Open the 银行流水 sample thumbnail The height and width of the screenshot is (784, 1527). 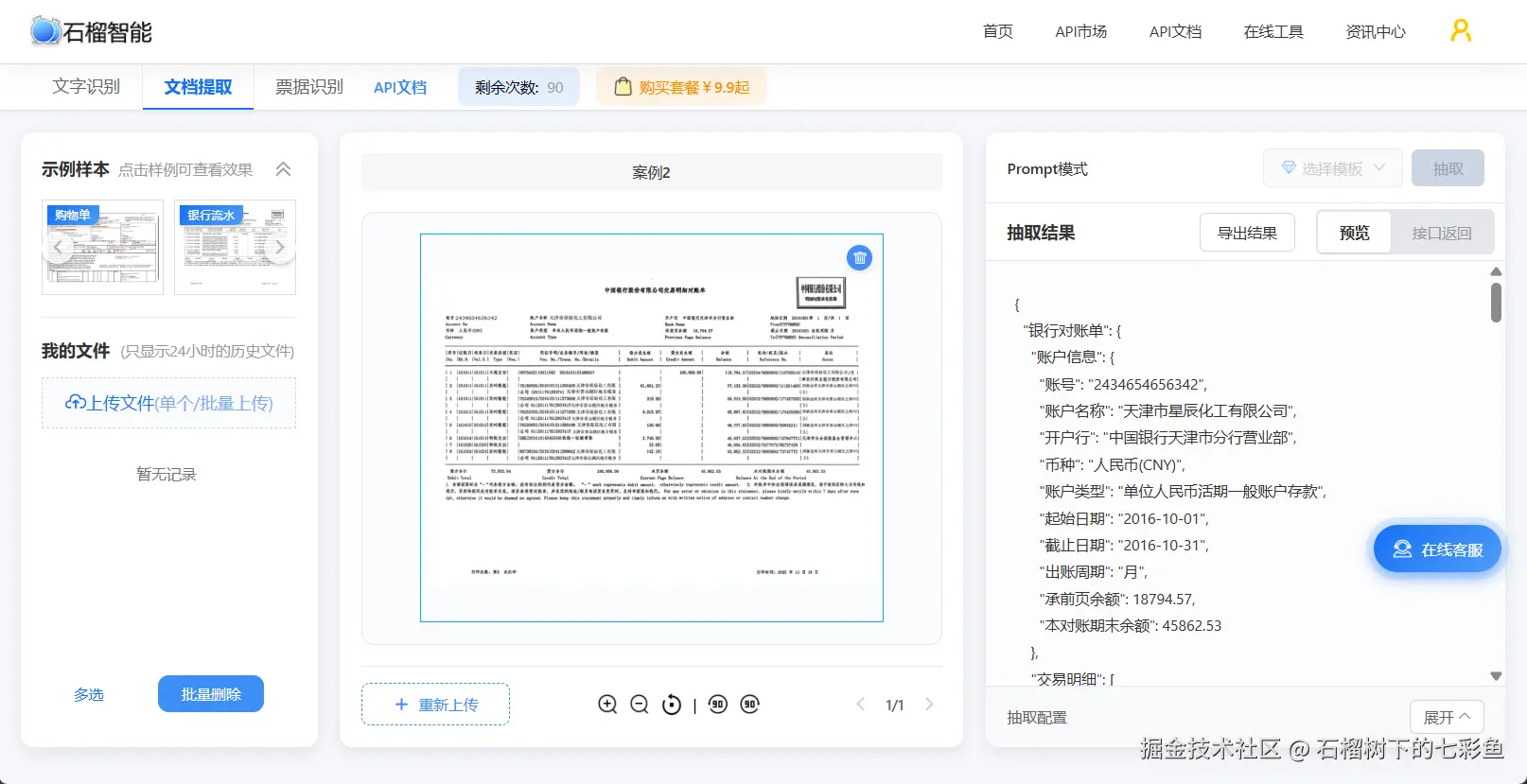point(235,247)
